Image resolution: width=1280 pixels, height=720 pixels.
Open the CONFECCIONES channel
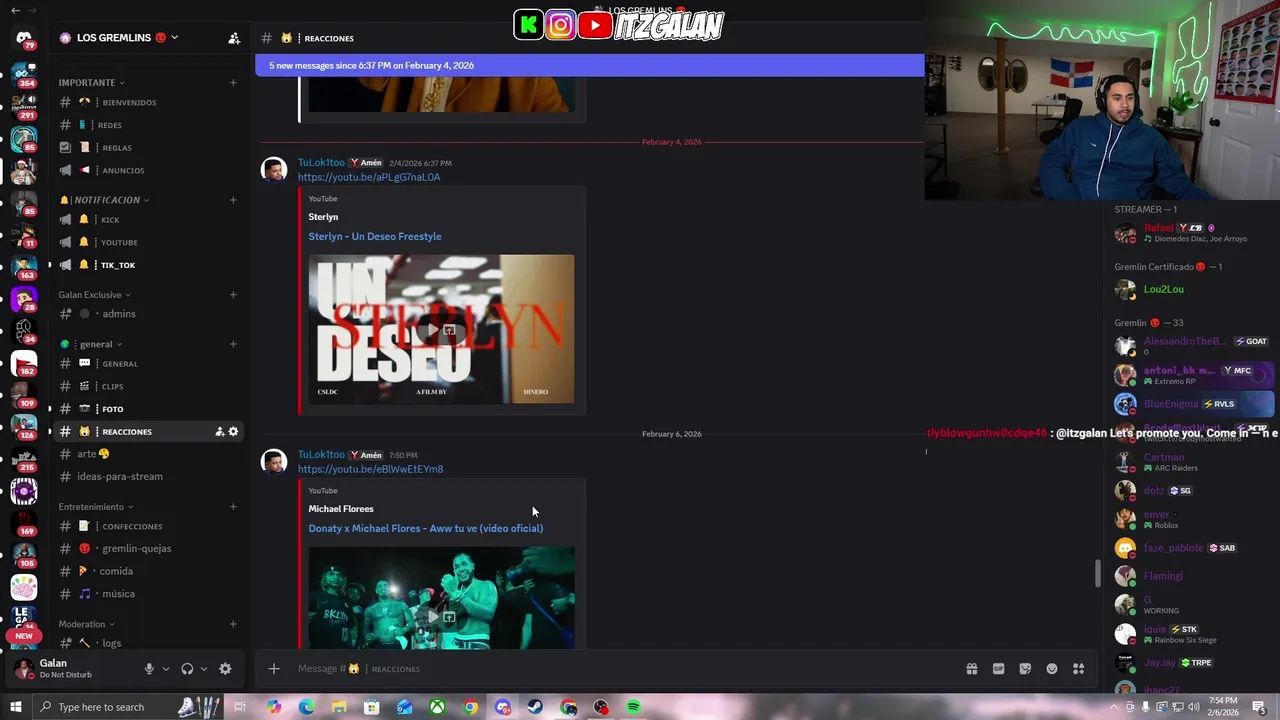tap(132, 526)
